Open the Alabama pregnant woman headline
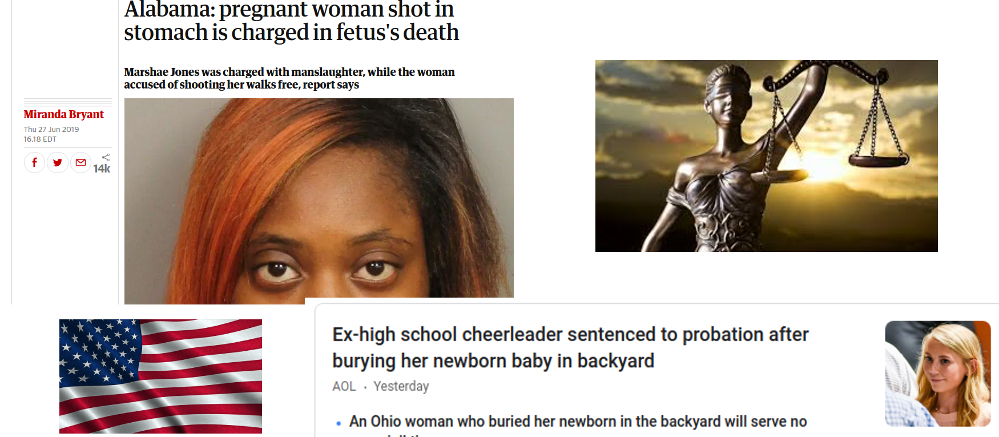This screenshot has height=437, width=999. pyautogui.click(x=291, y=21)
